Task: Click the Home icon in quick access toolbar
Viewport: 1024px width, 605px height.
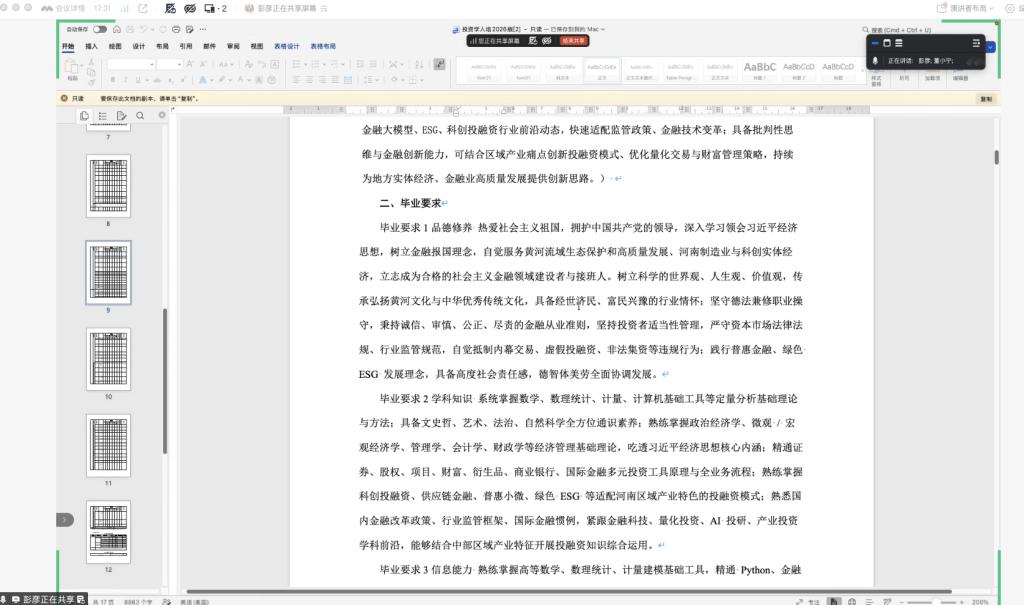Action: (x=116, y=29)
